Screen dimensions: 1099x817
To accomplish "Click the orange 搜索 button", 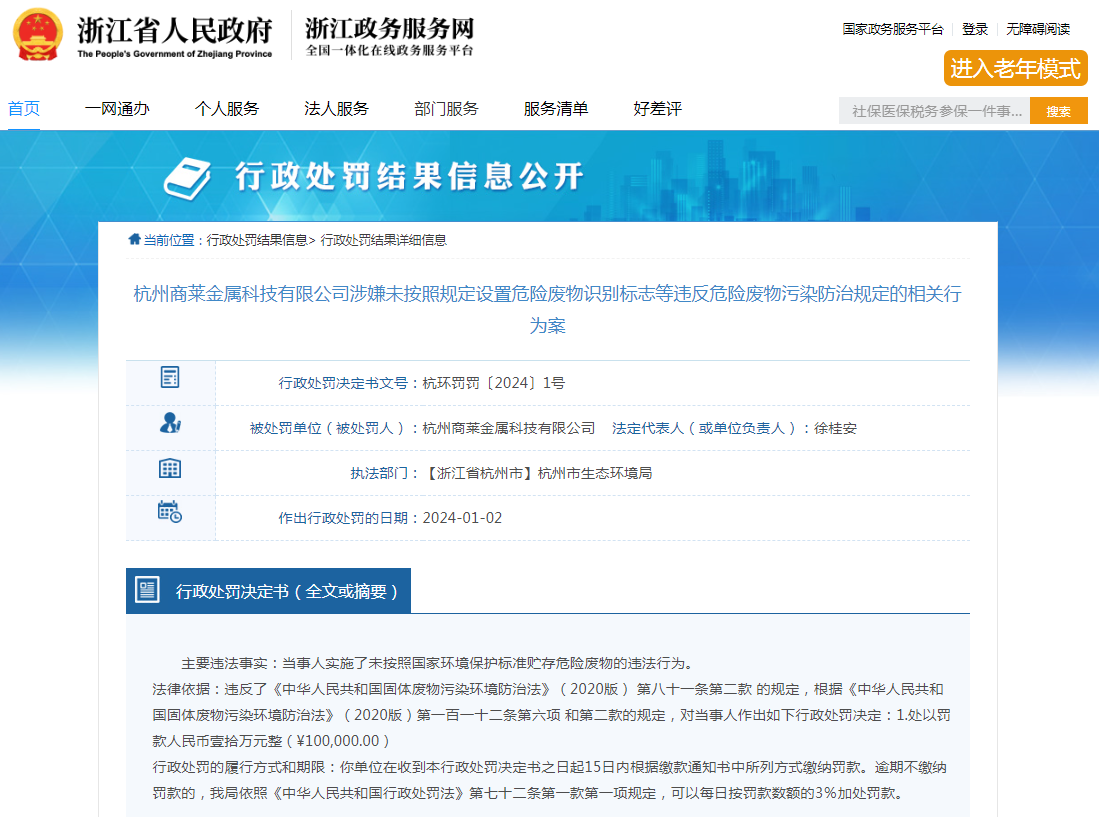I will (1058, 111).
